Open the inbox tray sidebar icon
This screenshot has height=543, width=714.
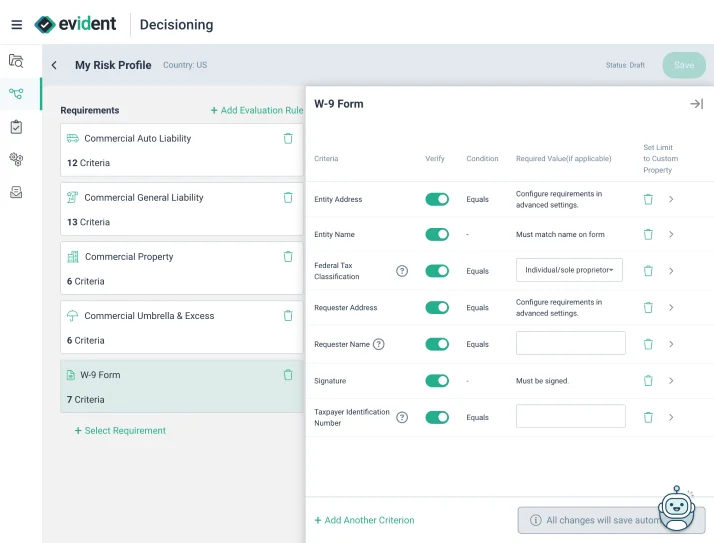[16, 192]
